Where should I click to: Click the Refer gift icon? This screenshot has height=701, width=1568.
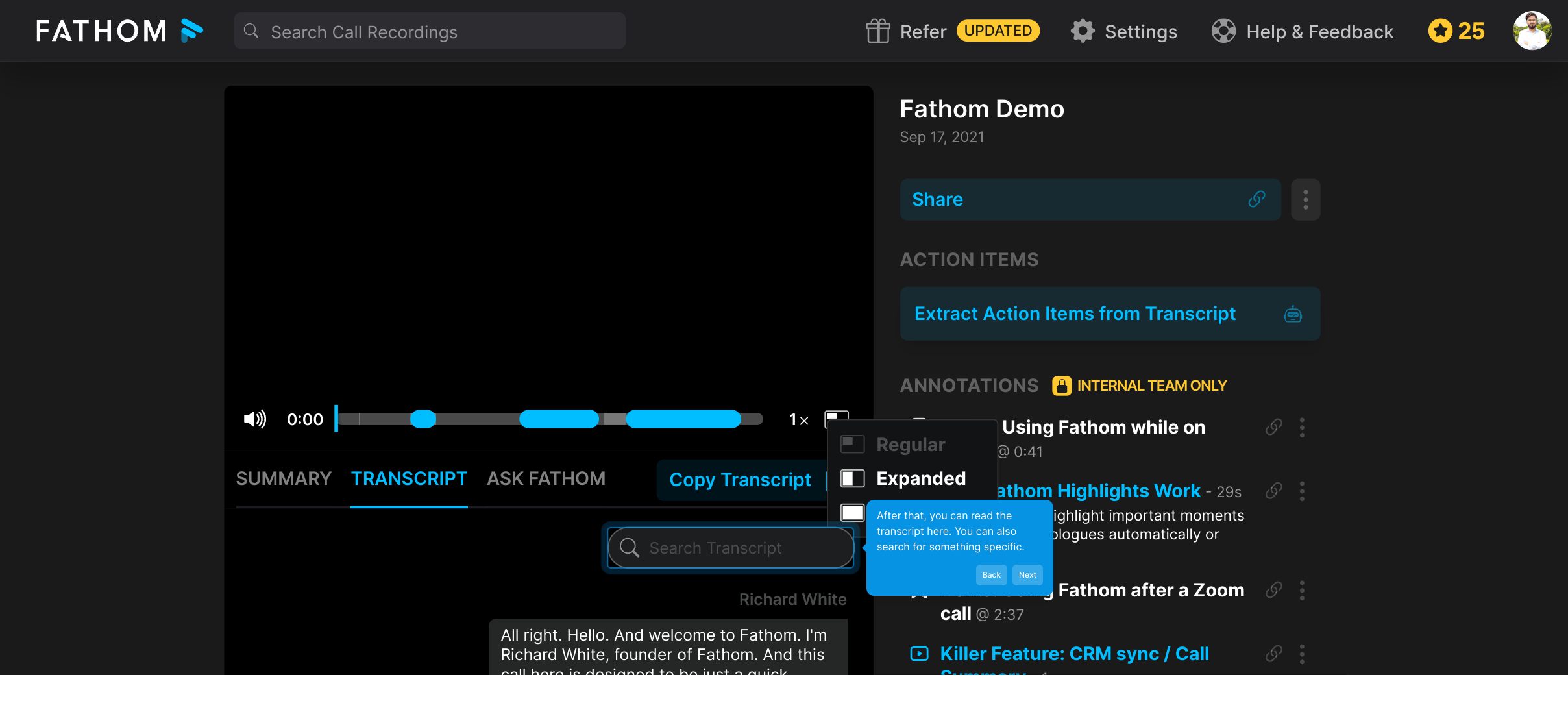click(x=878, y=31)
